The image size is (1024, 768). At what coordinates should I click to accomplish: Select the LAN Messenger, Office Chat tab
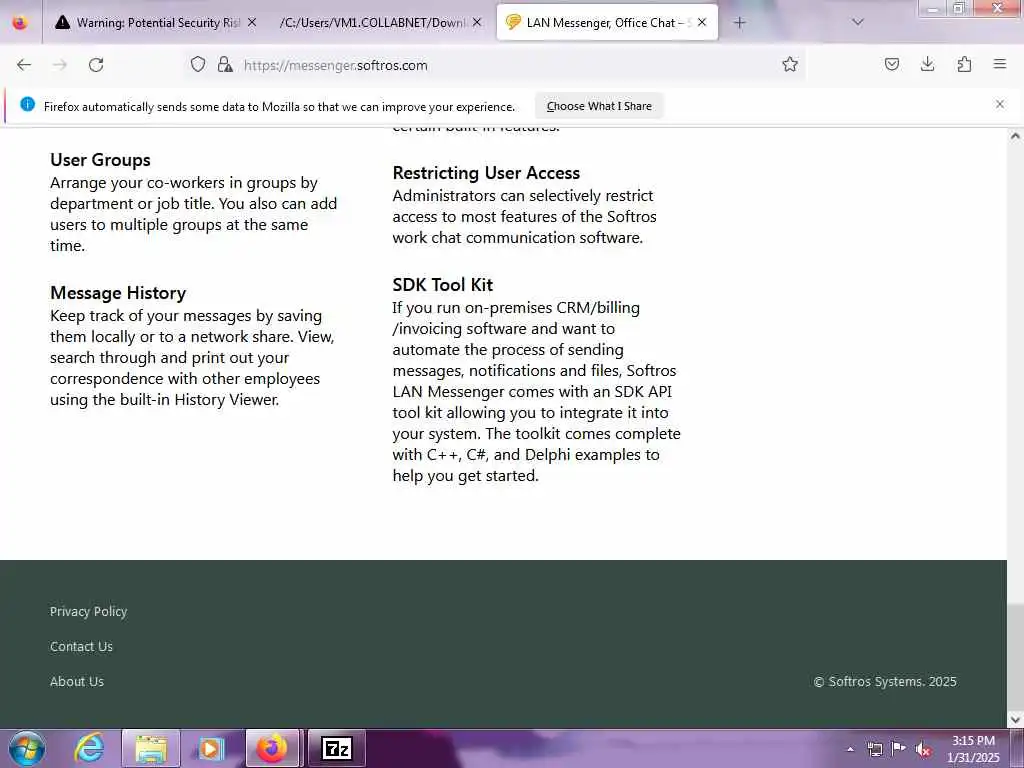(607, 23)
